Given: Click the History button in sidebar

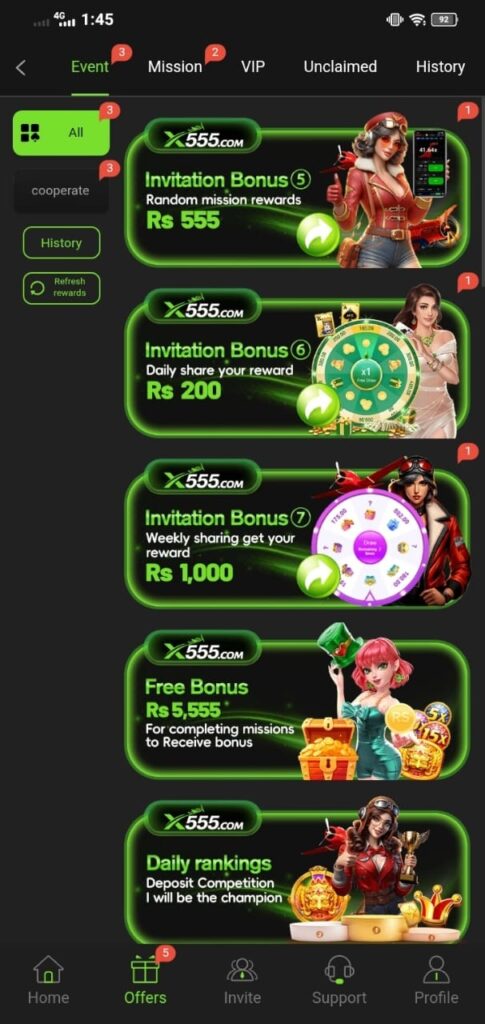Looking at the screenshot, I should [x=61, y=243].
